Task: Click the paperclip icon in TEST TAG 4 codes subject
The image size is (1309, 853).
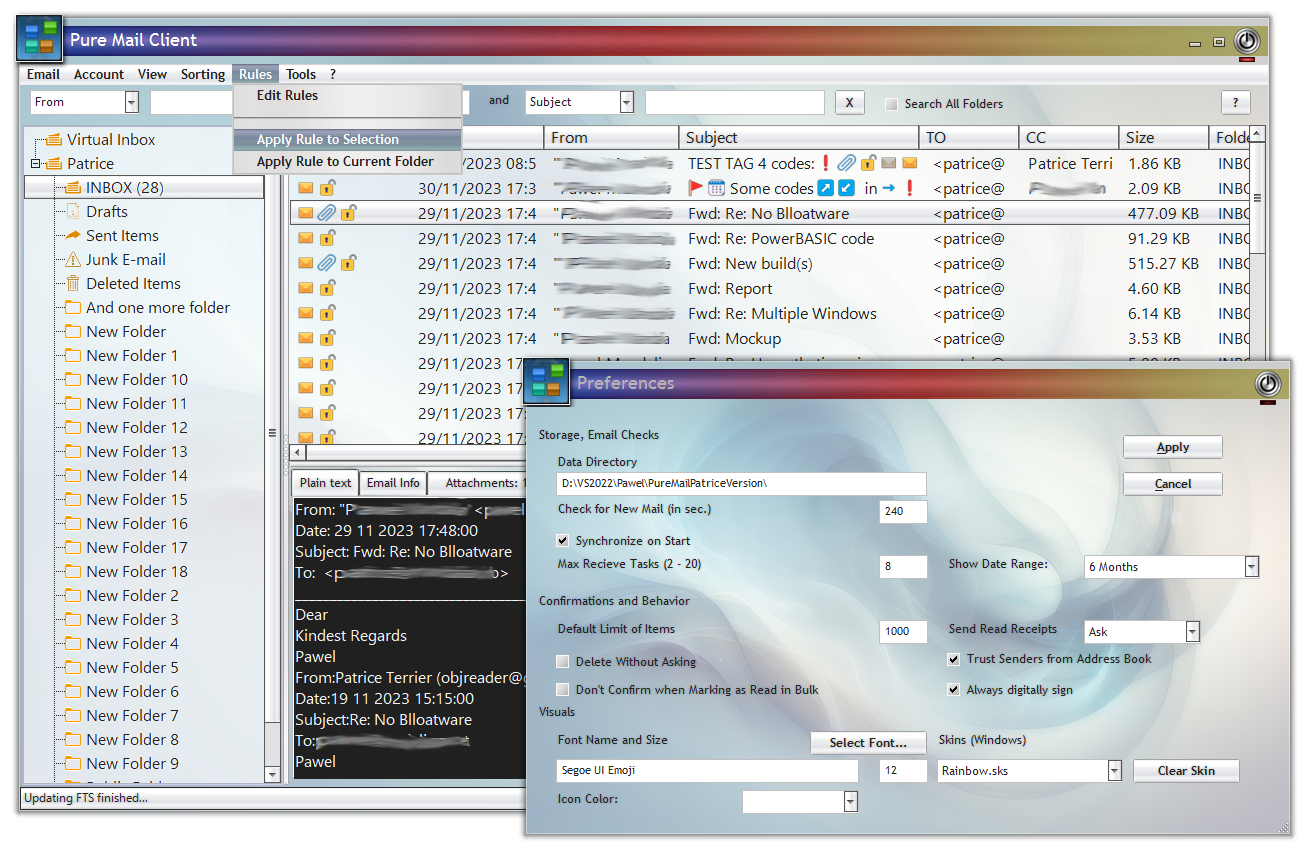Action: [846, 163]
